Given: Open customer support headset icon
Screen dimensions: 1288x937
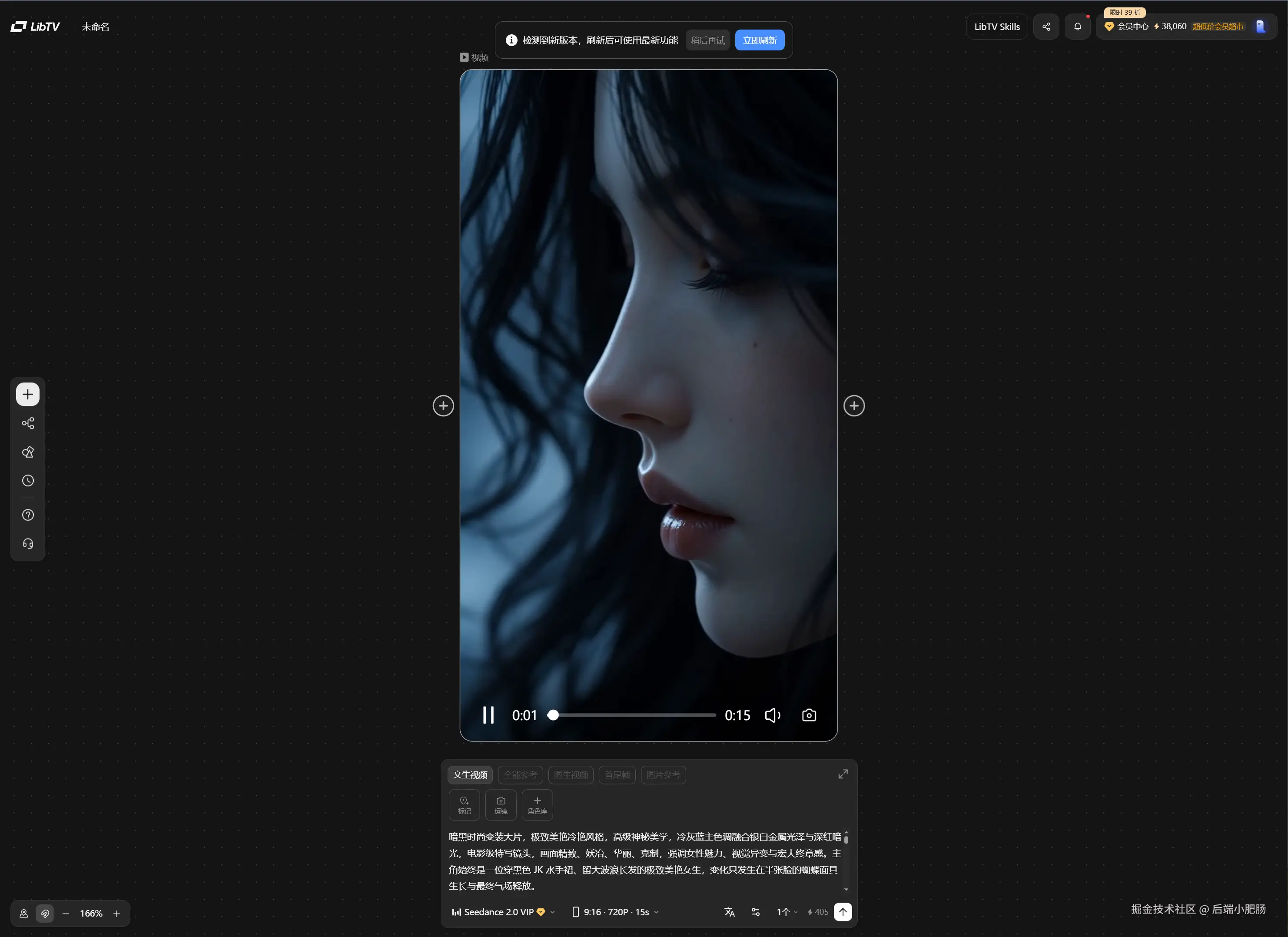Looking at the screenshot, I should (27, 543).
